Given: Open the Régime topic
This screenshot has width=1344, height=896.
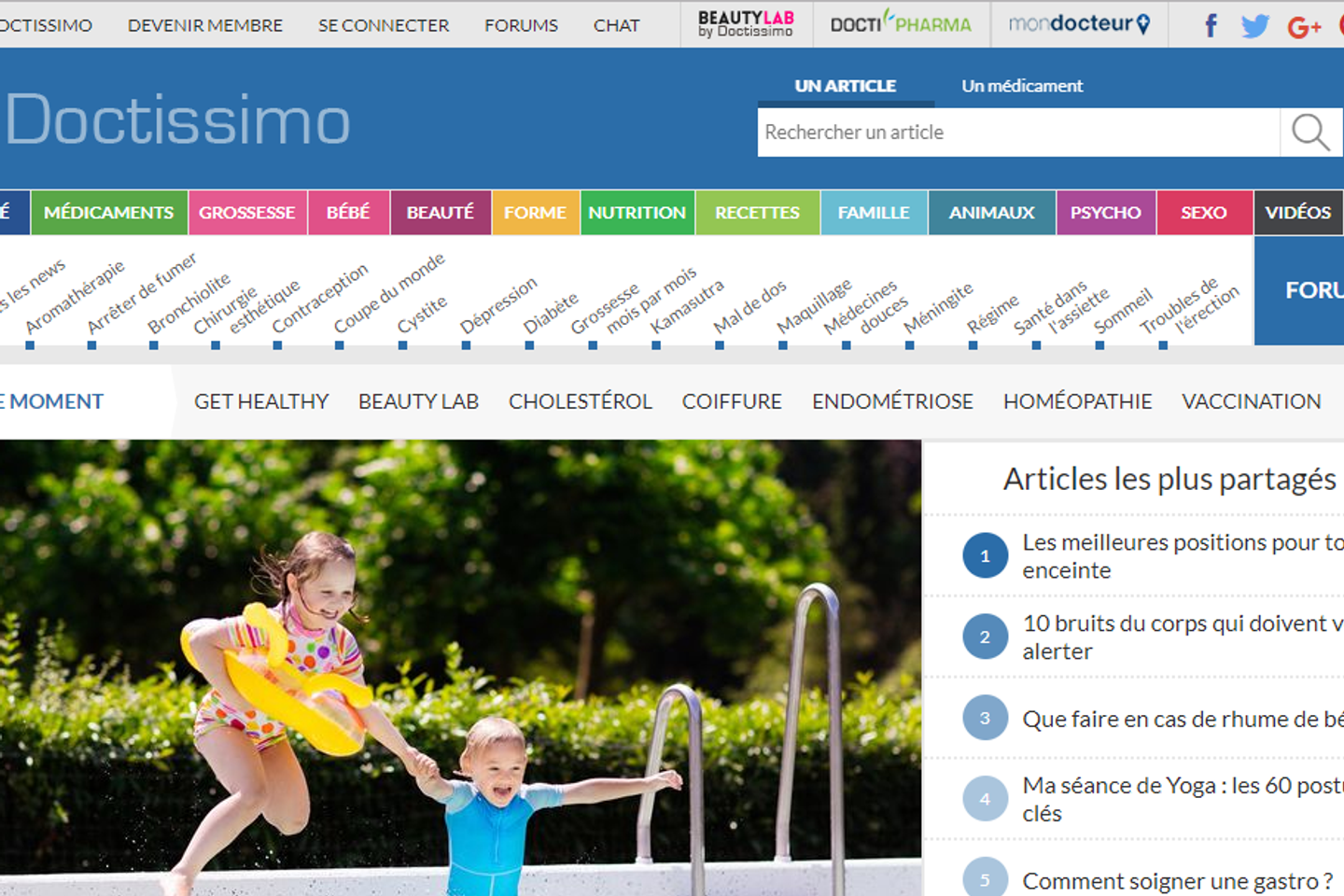Looking at the screenshot, I should click(993, 315).
